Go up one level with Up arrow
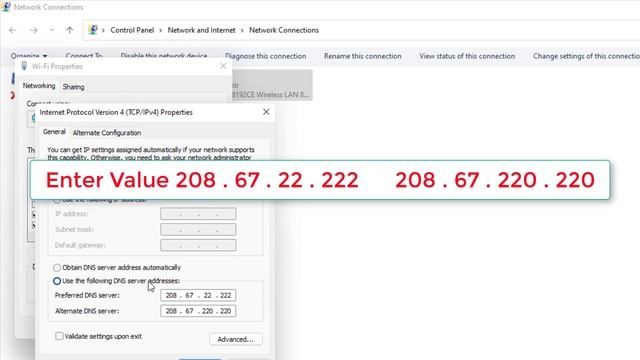The width and height of the screenshot is (640, 360). pyautogui.click(x=69, y=30)
